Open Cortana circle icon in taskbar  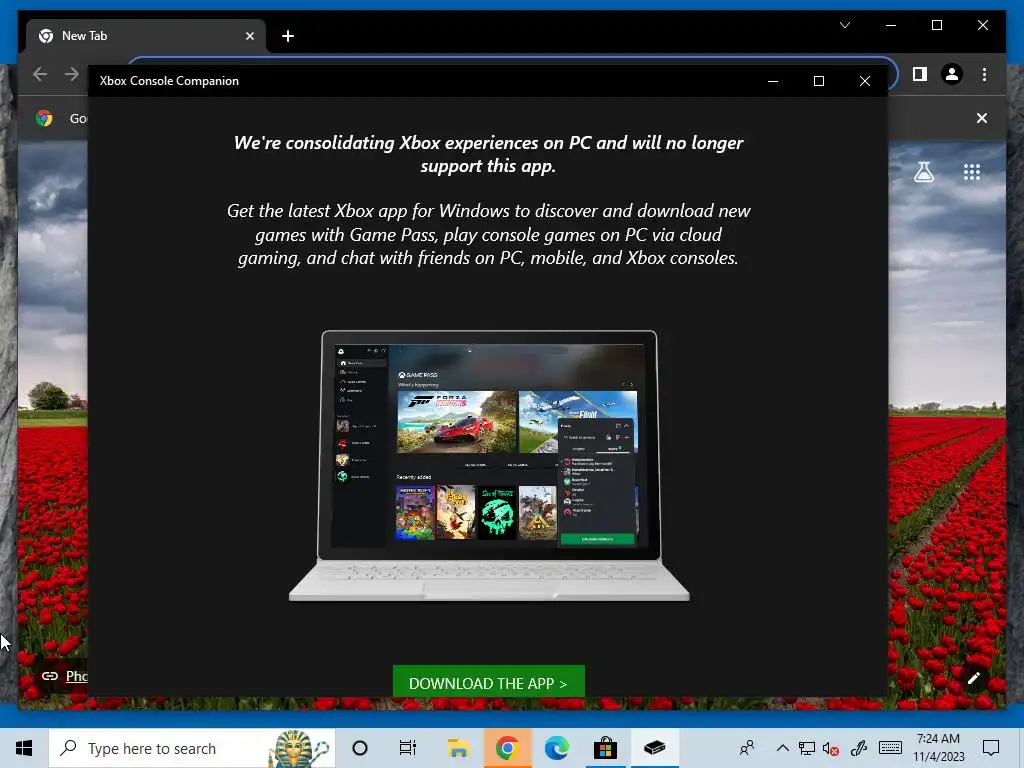coord(360,748)
